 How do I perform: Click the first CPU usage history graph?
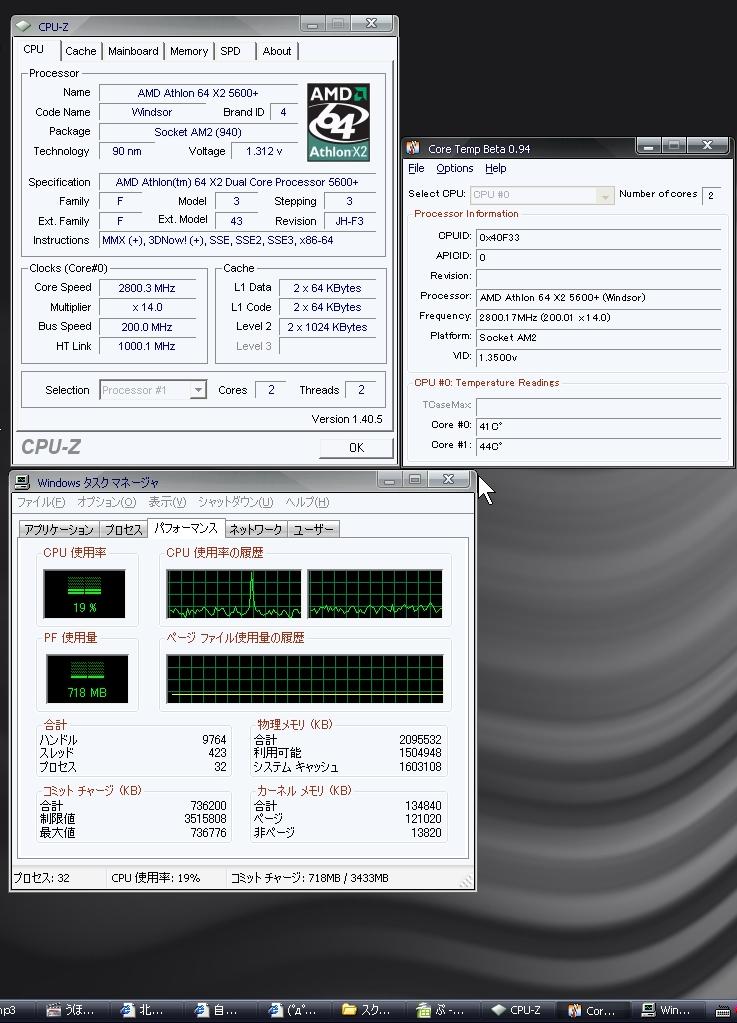click(x=233, y=594)
